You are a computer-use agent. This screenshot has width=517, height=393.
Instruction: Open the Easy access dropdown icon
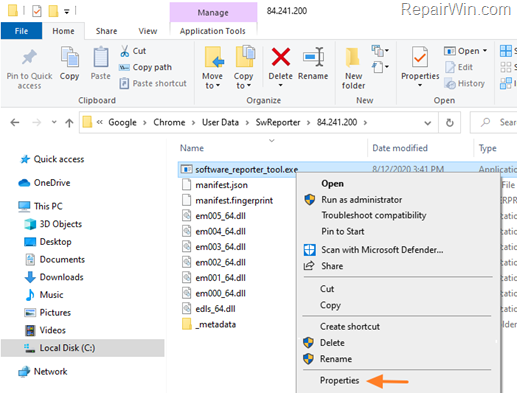[x=380, y=67]
